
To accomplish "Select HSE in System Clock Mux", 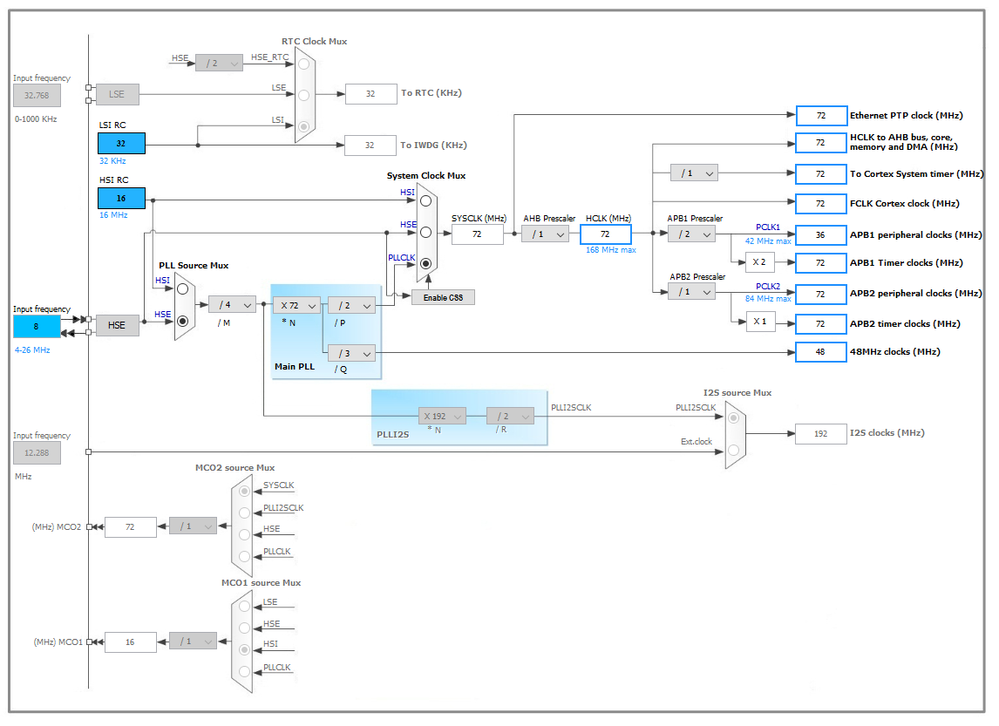I will (x=426, y=232).
